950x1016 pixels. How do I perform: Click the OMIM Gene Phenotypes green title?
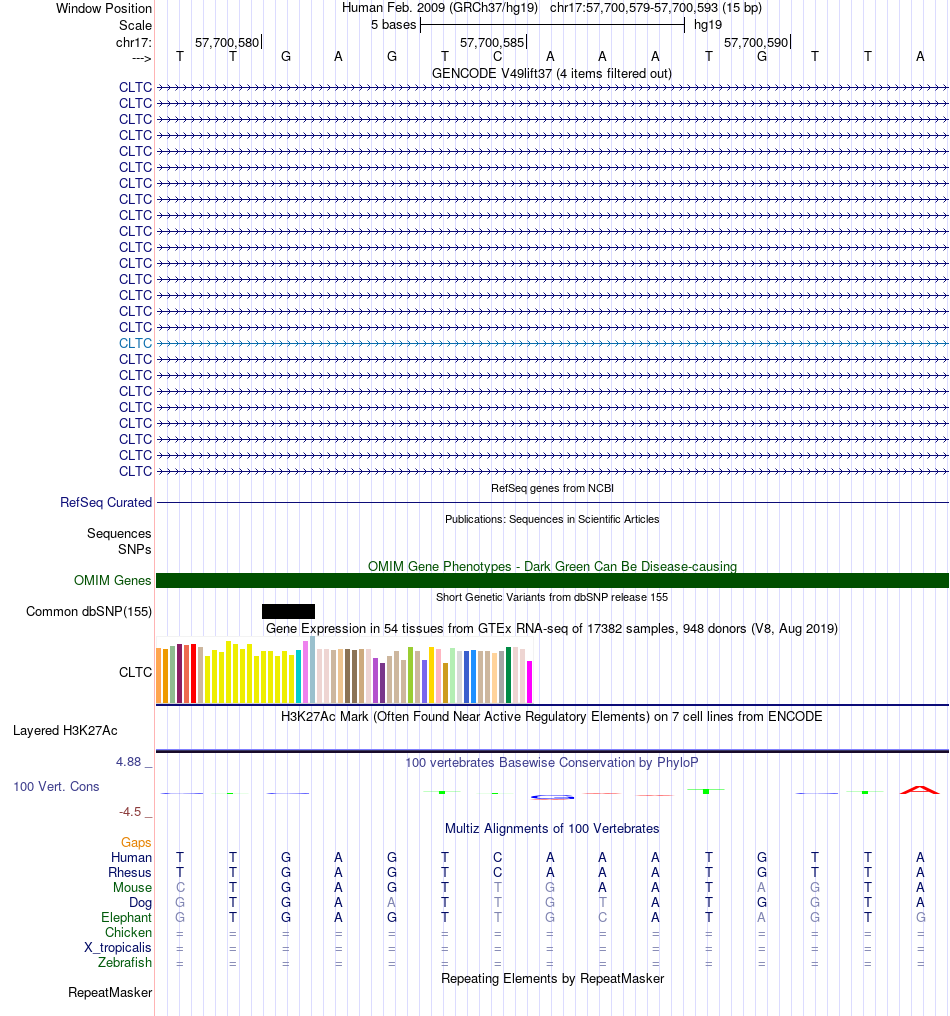pyautogui.click(x=552, y=567)
